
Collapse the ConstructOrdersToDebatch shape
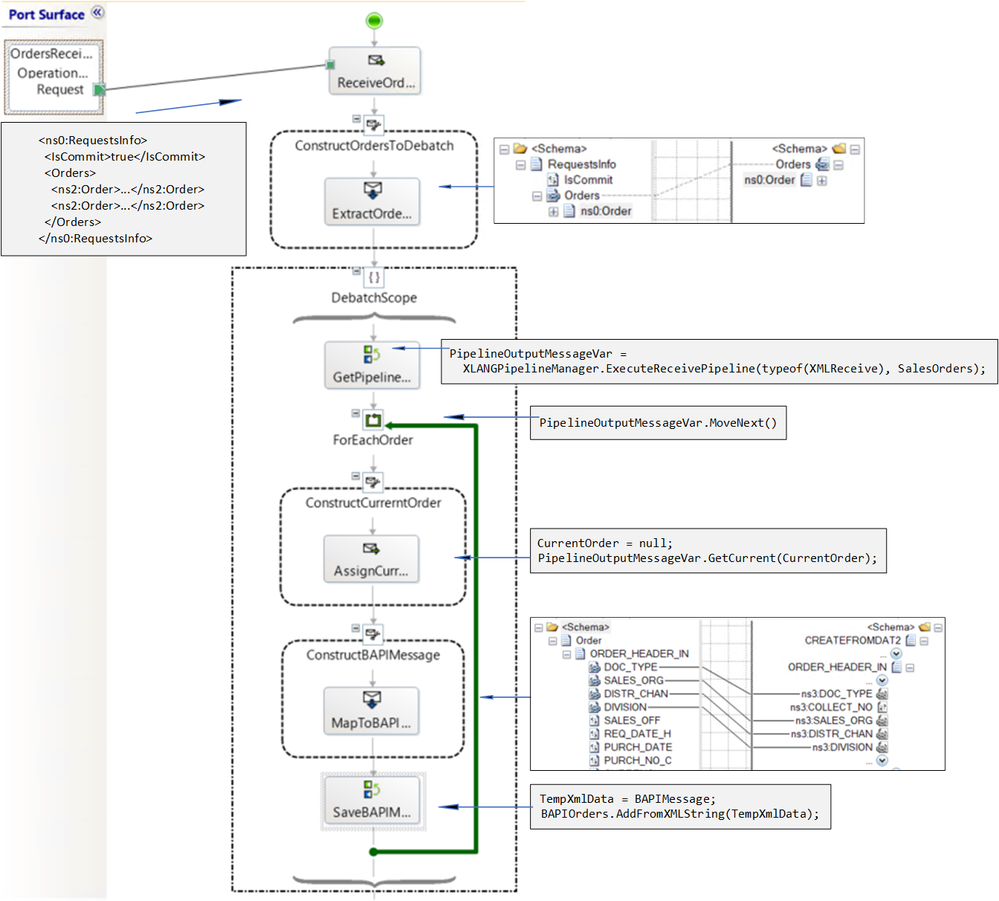pyautogui.click(x=356, y=119)
